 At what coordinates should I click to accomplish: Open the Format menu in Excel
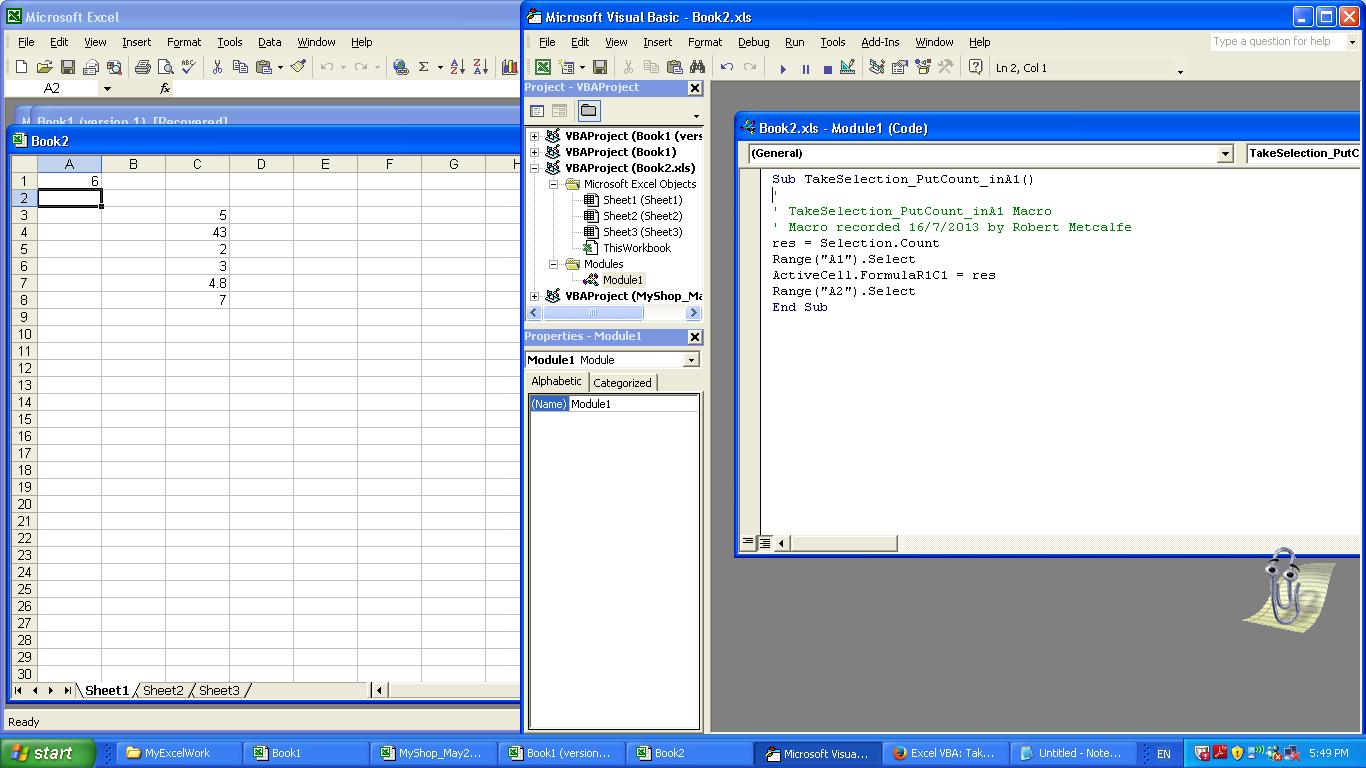pos(184,42)
